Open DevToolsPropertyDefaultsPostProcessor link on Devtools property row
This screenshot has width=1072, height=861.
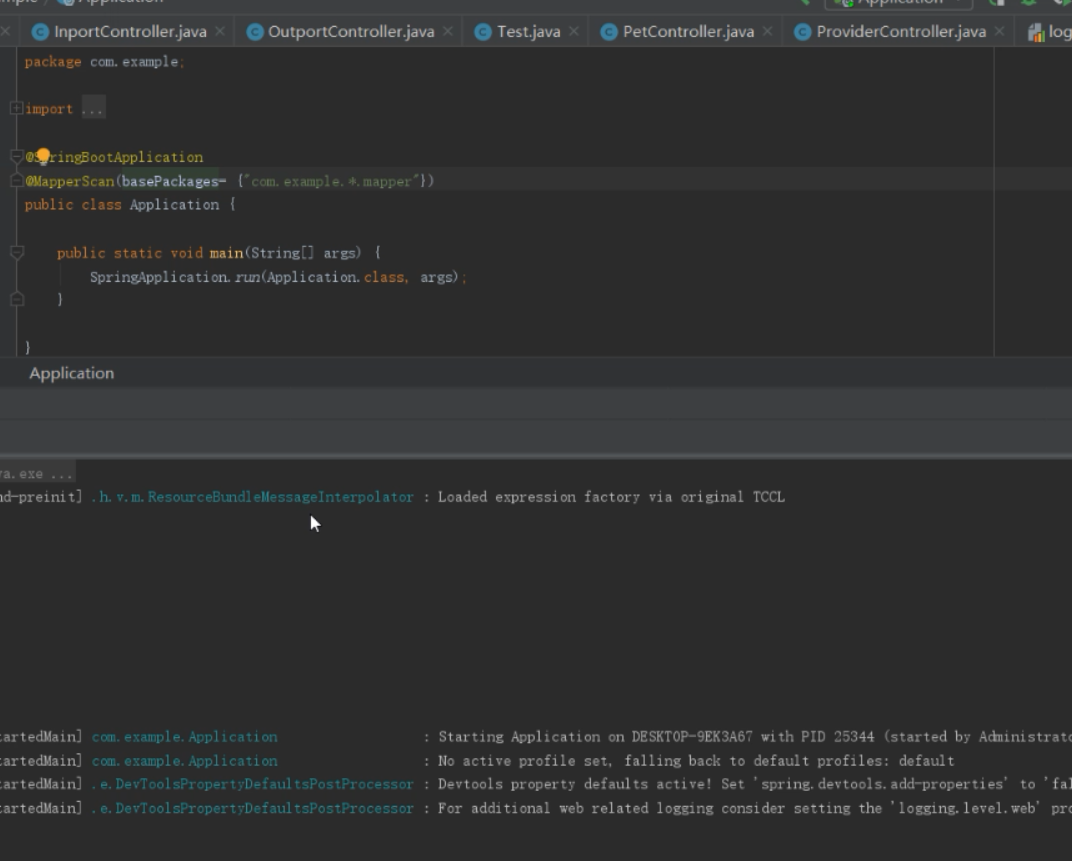pos(252,784)
